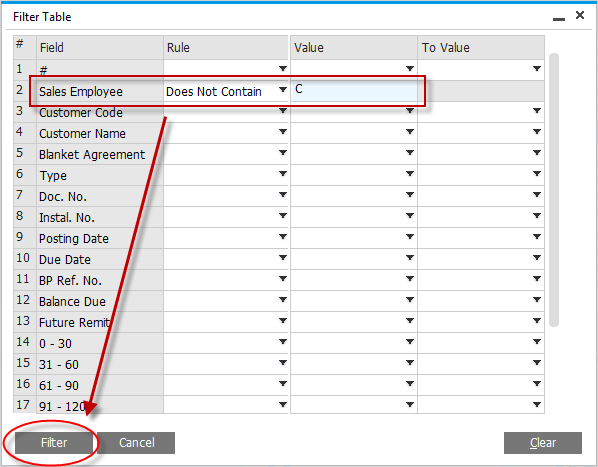598x467 pixels.
Task: Click the Filter button
Action: (54, 443)
